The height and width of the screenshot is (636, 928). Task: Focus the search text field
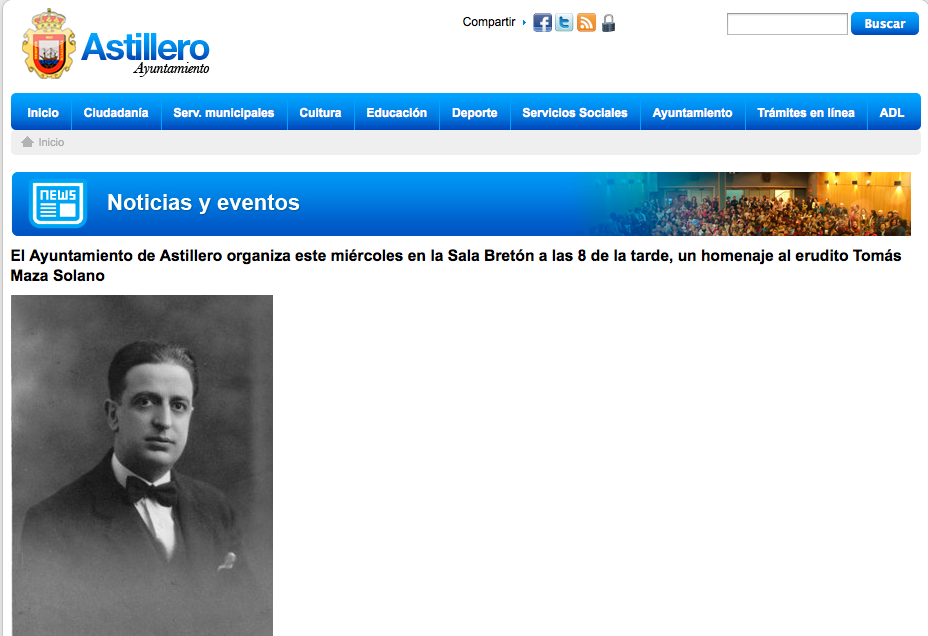point(787,24)
